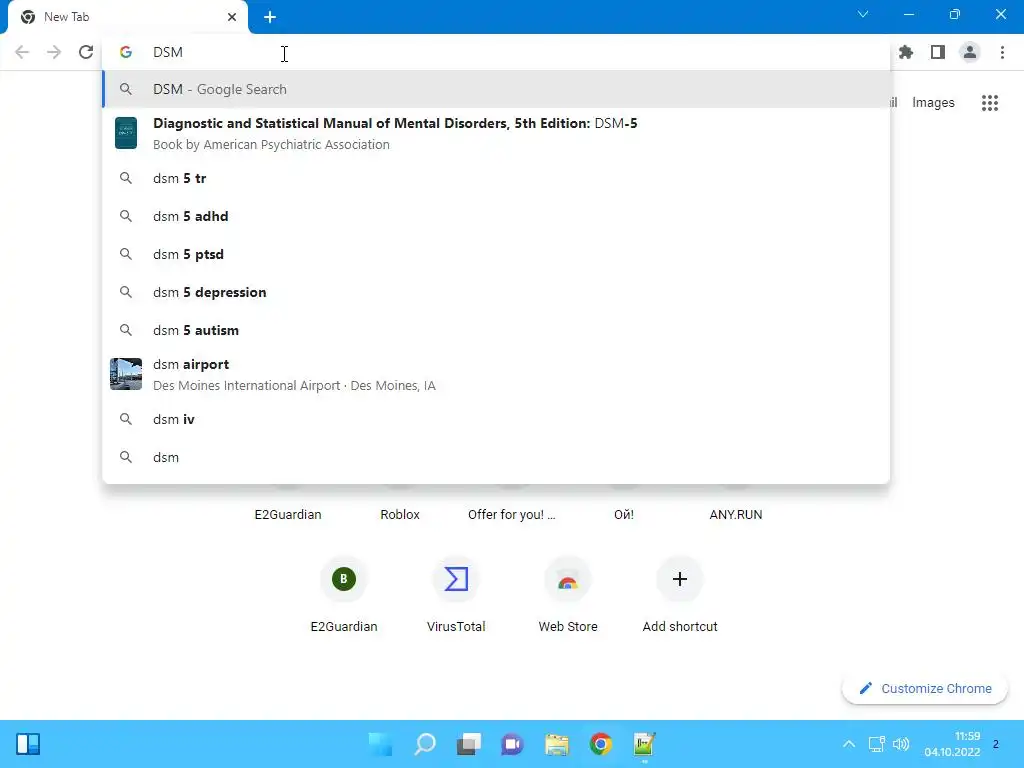This screenshot has height=768, width=1024.
Task: Show hidden system tray icons
Action: click(849, 744)
